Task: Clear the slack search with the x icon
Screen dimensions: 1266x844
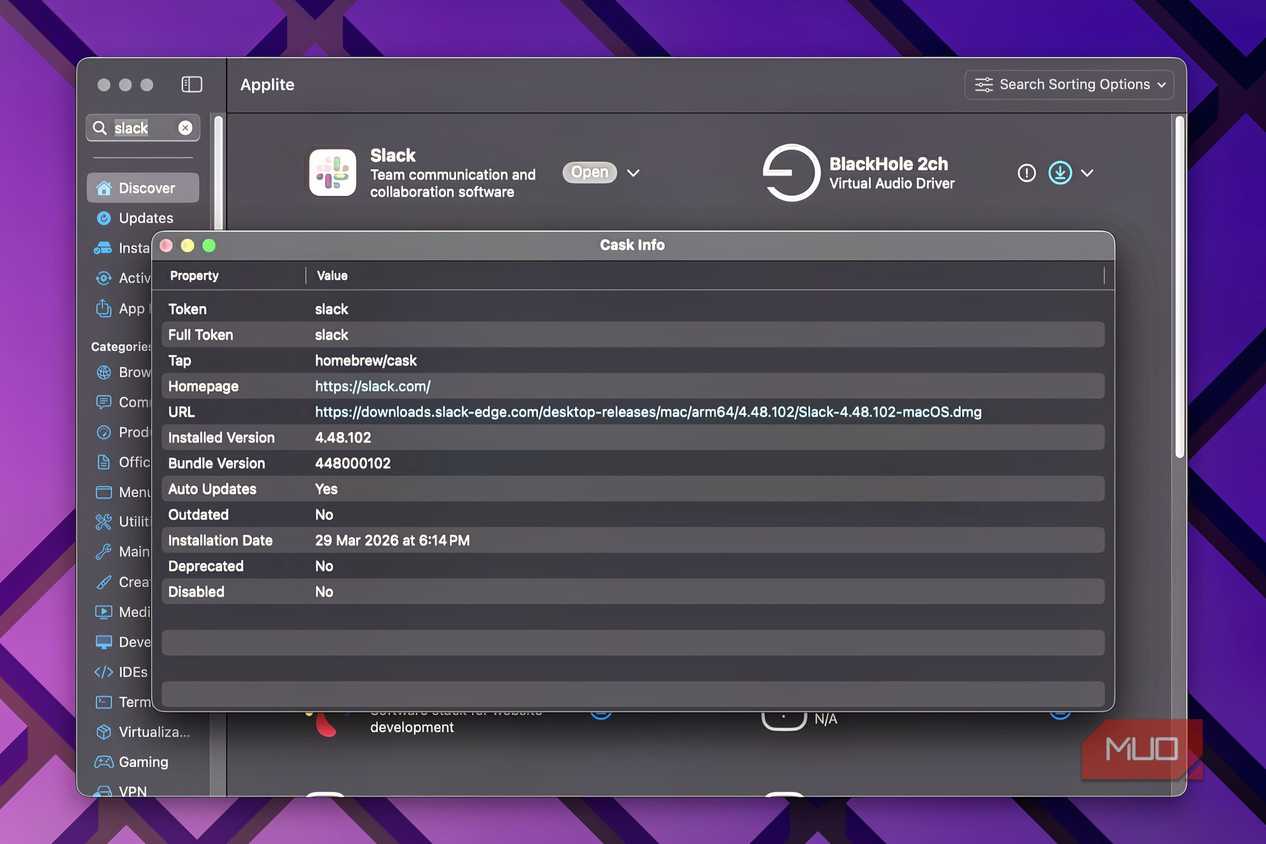Action: [x=185, y=128]
